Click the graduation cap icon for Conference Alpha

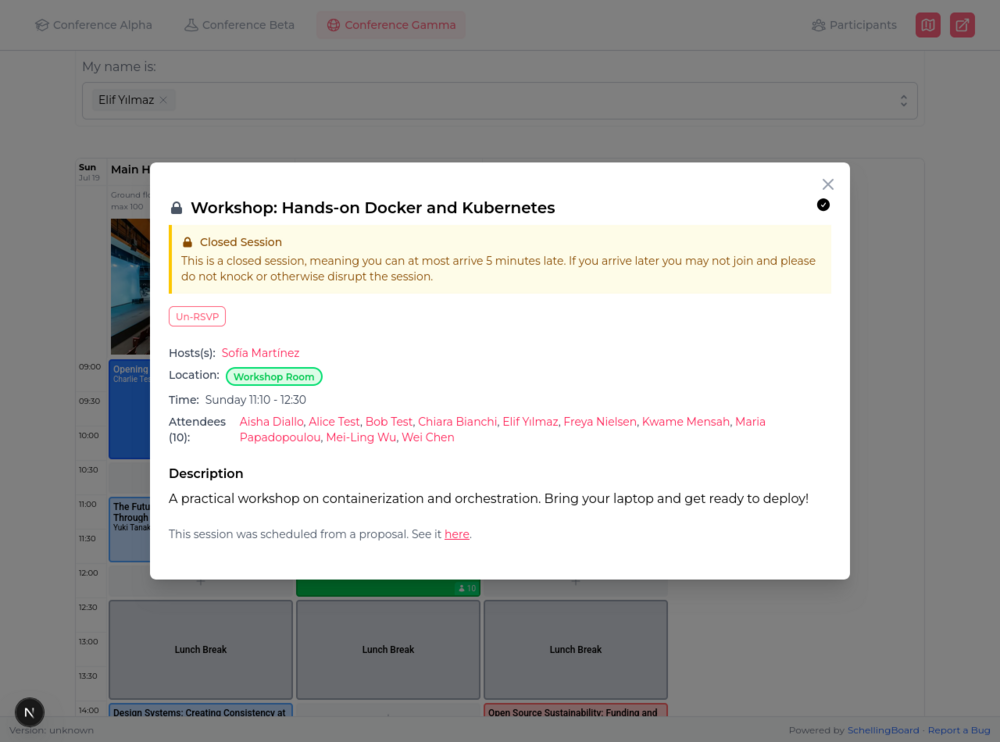(x=42, y=25)
